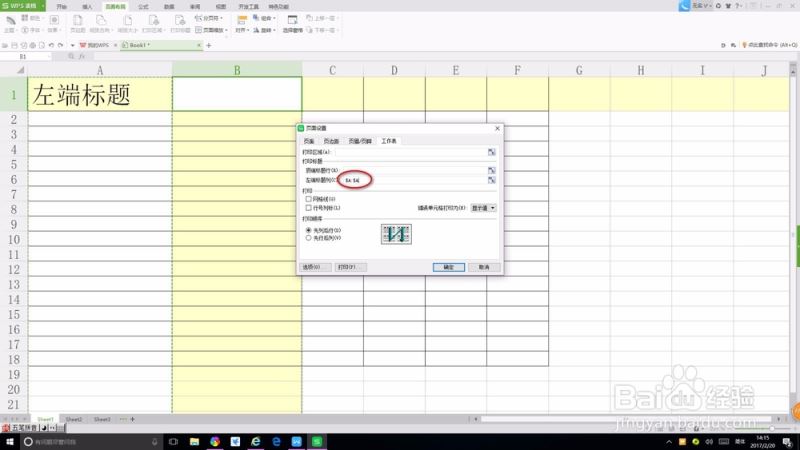Open File Explorer from taskbar
The image size is (800, 450).
pyautogui.click(x=194, y=441)
